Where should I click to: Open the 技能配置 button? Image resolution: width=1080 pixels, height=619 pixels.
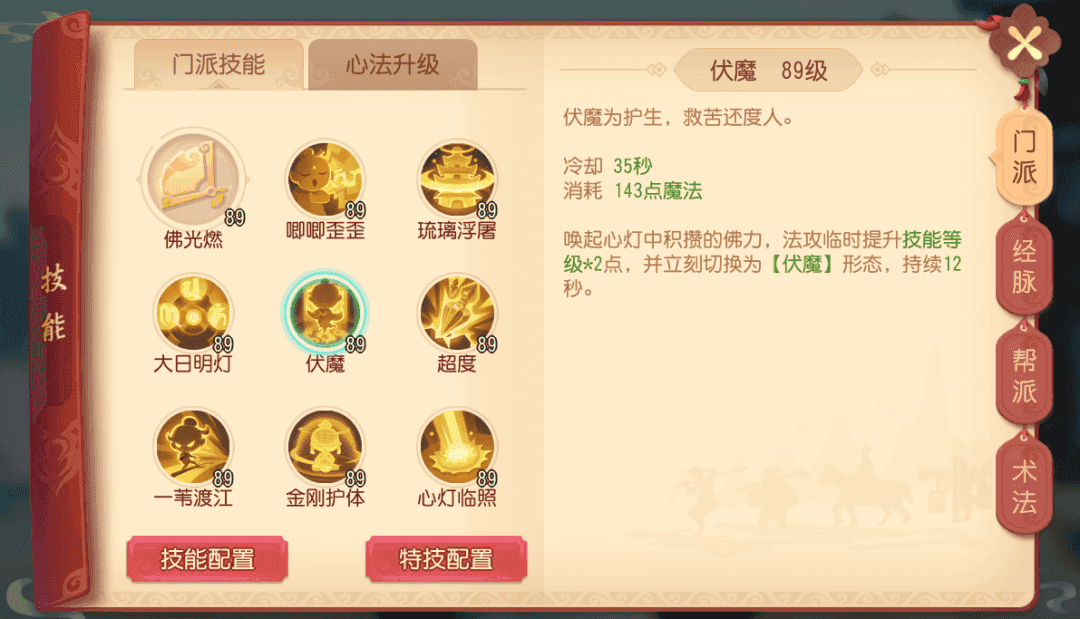point(207,558)
